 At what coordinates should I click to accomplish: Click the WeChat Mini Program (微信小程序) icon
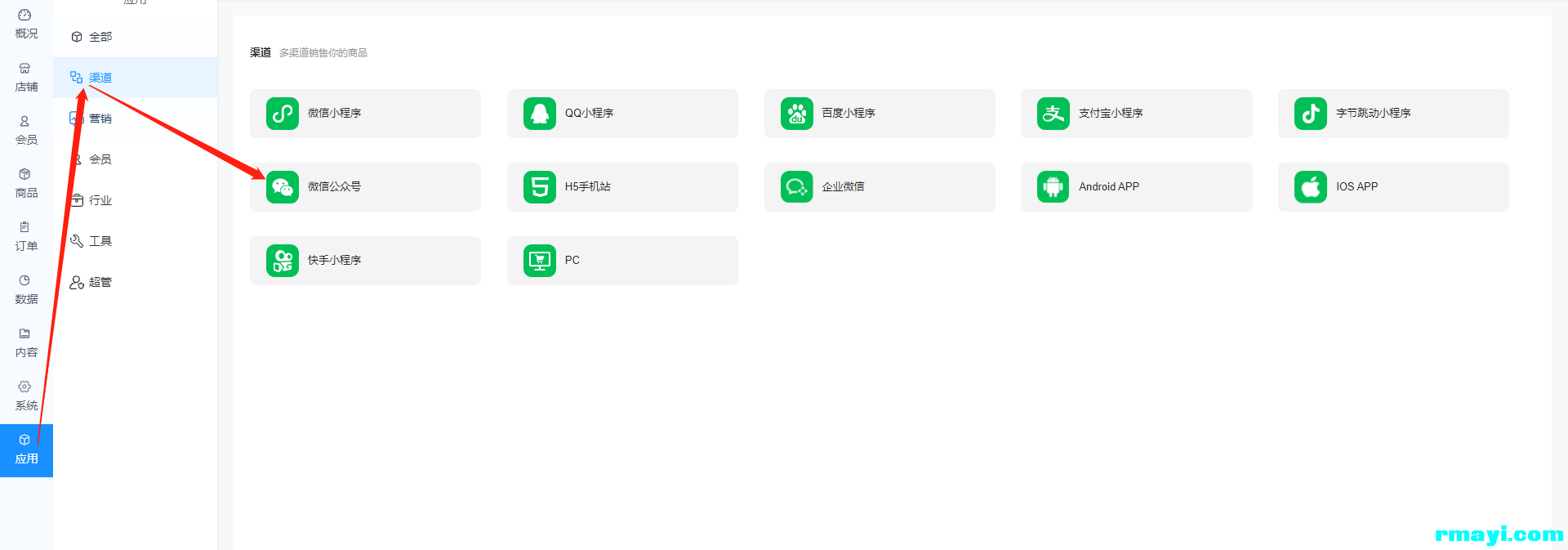tap(283, 114)
